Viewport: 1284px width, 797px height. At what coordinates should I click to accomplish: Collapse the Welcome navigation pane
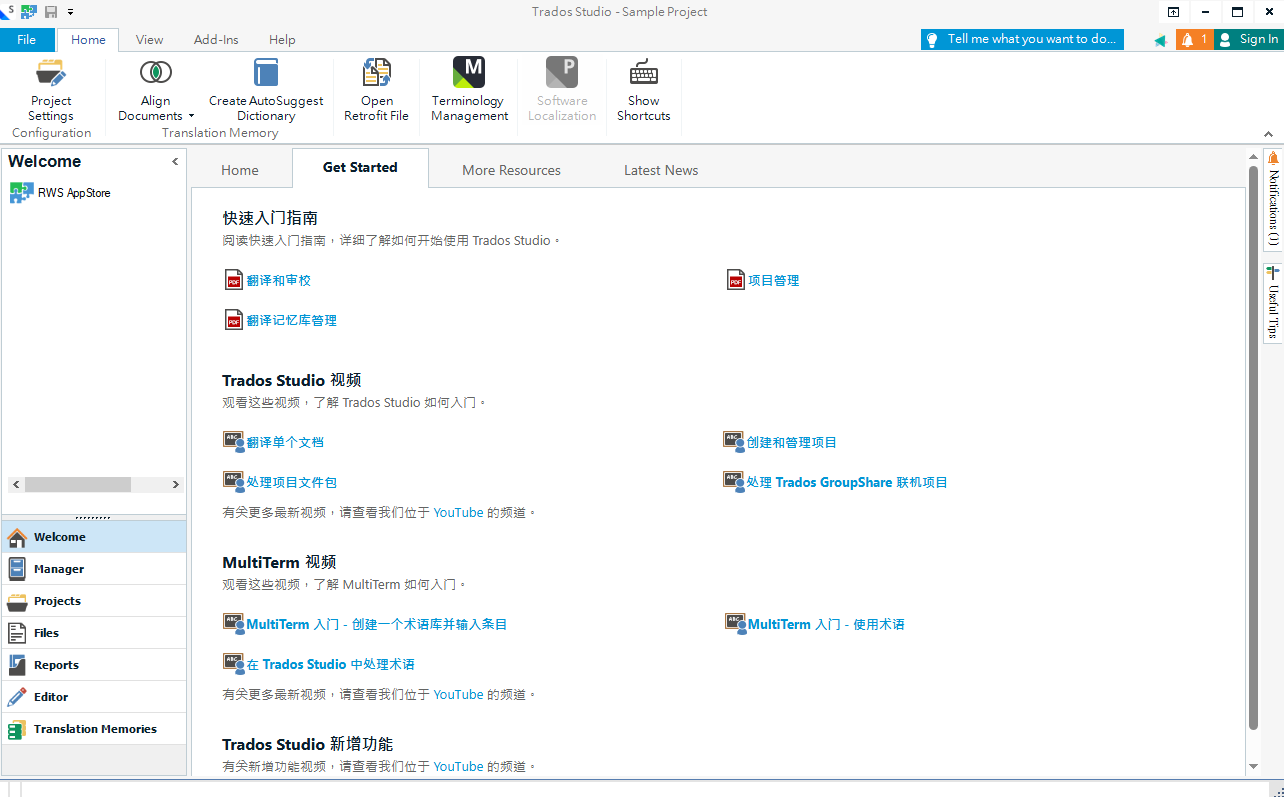coord(175,161)
